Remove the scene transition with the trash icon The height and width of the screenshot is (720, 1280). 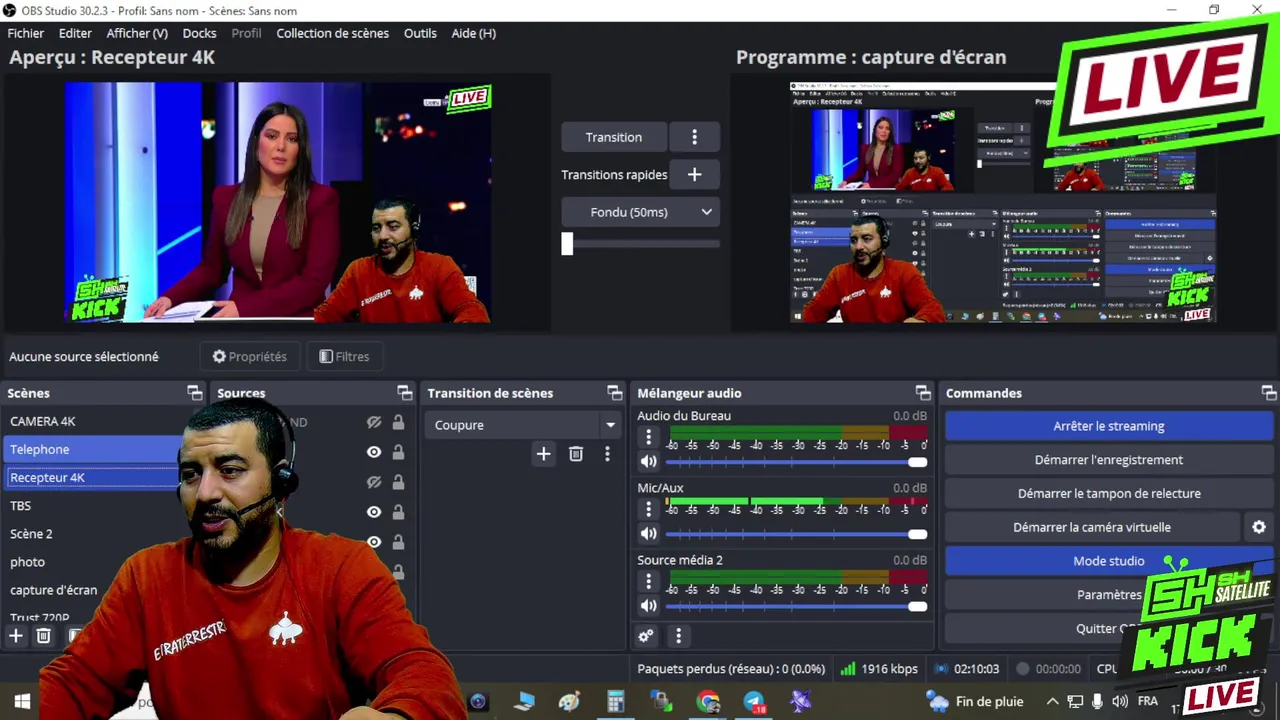tap(576, 454)
